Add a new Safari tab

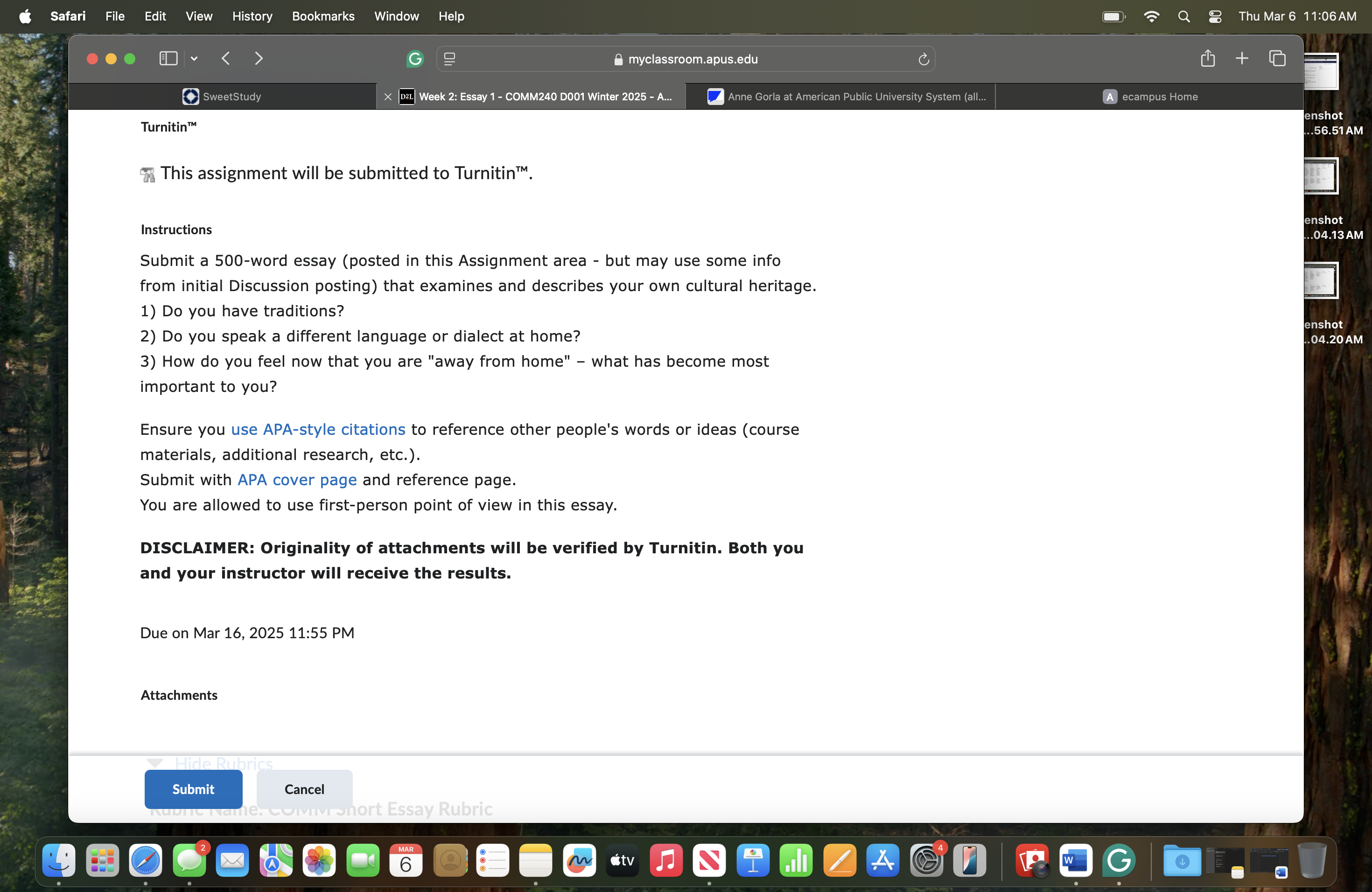[1242, 58]
